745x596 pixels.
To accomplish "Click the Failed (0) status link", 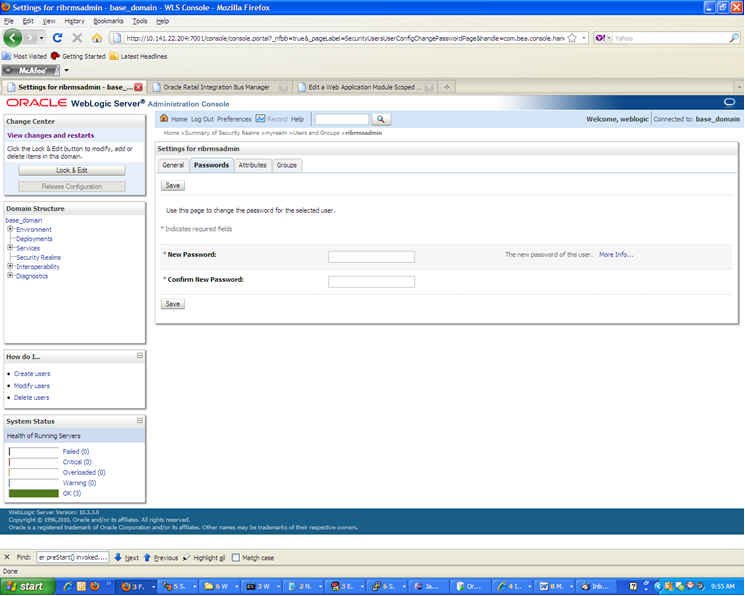I will (x=76, y=452).
